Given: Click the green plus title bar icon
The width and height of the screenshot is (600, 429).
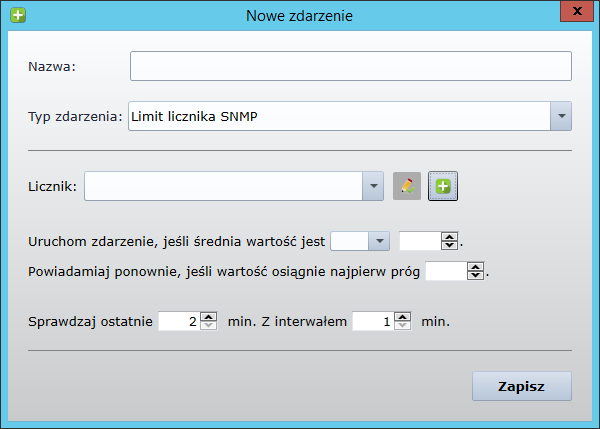Looking at the screenshot, I should coord(18,16).
